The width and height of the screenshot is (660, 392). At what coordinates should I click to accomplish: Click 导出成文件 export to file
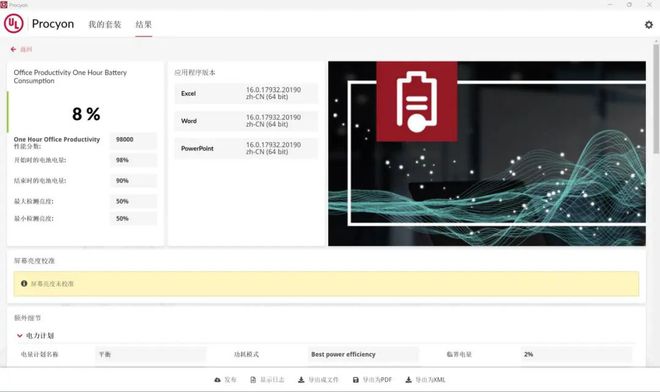pos(318,380)
